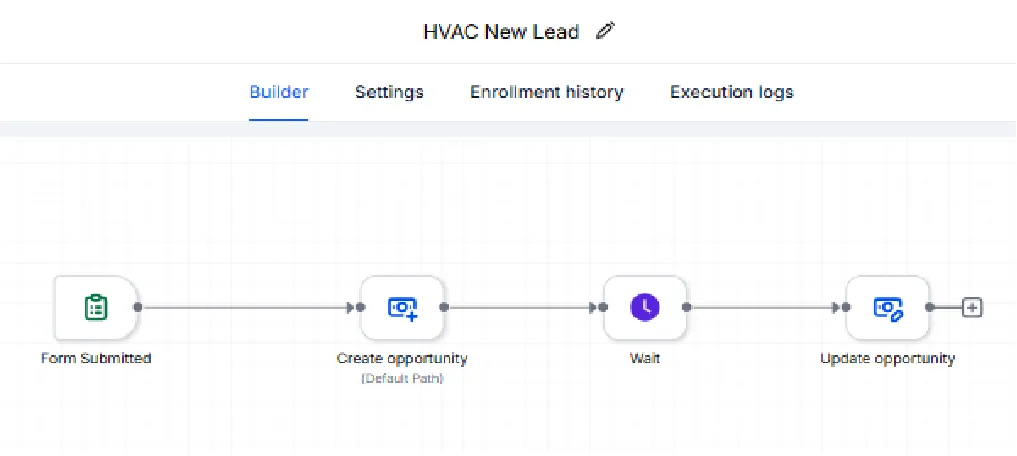Click the Create opportunity label text
The image size is (1017, 456).
pos(402,358)
